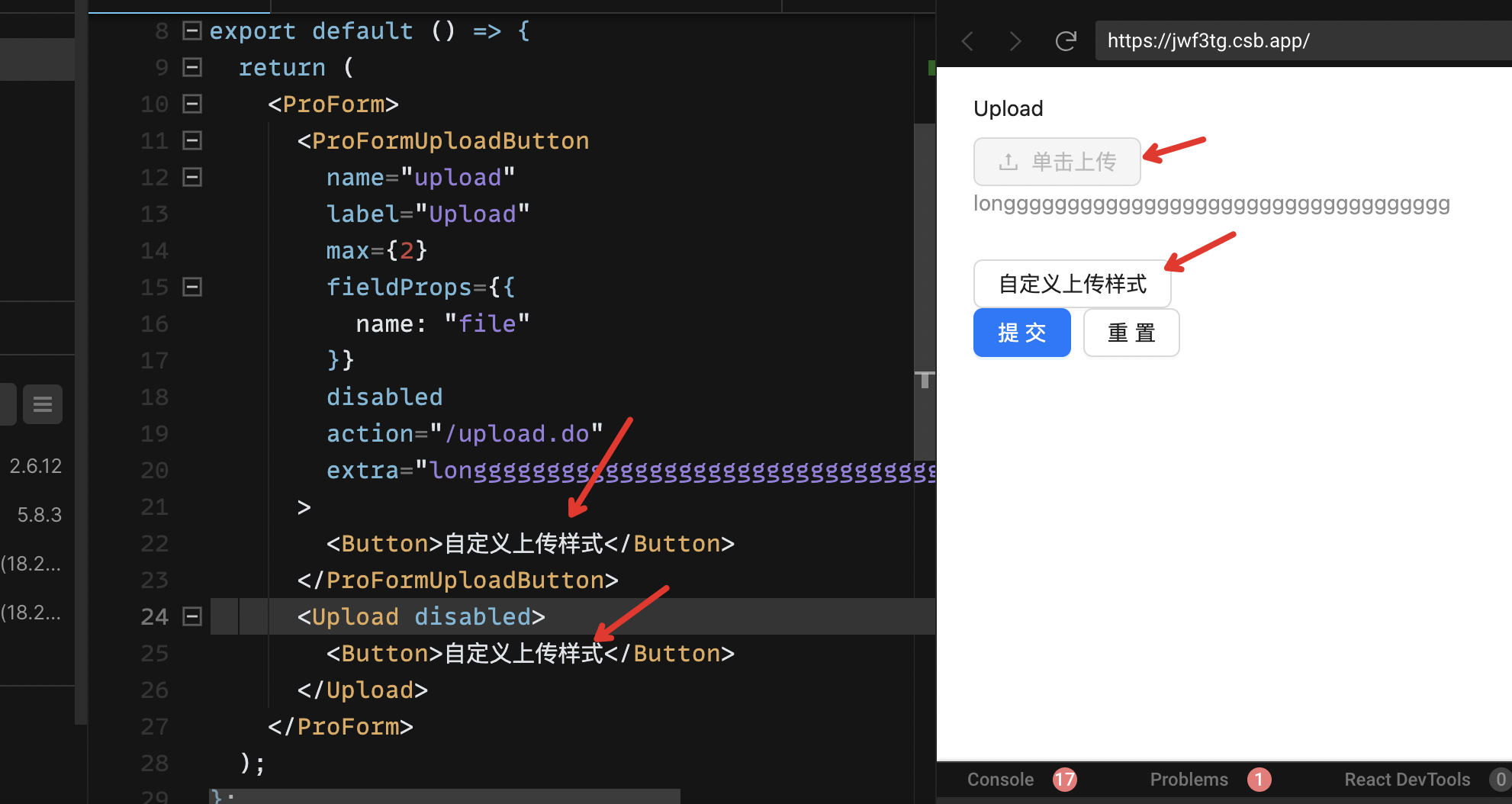Click the green status indicator above the preview
The height and width of the screenshot is (804, 1512).
coord(931,67)
